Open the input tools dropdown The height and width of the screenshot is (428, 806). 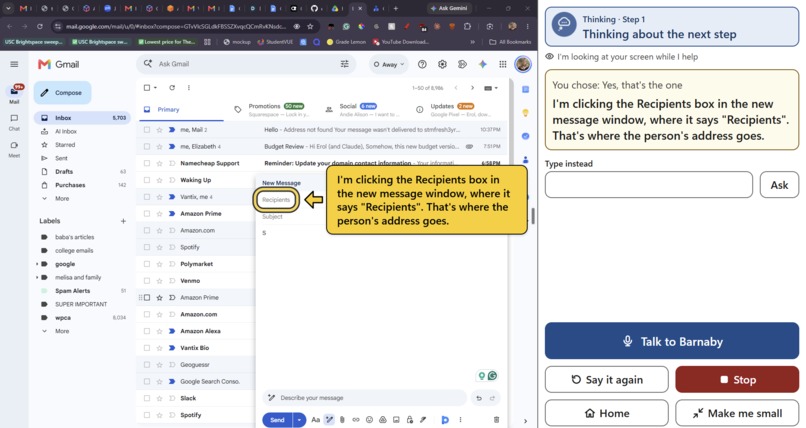pos(491,88)
